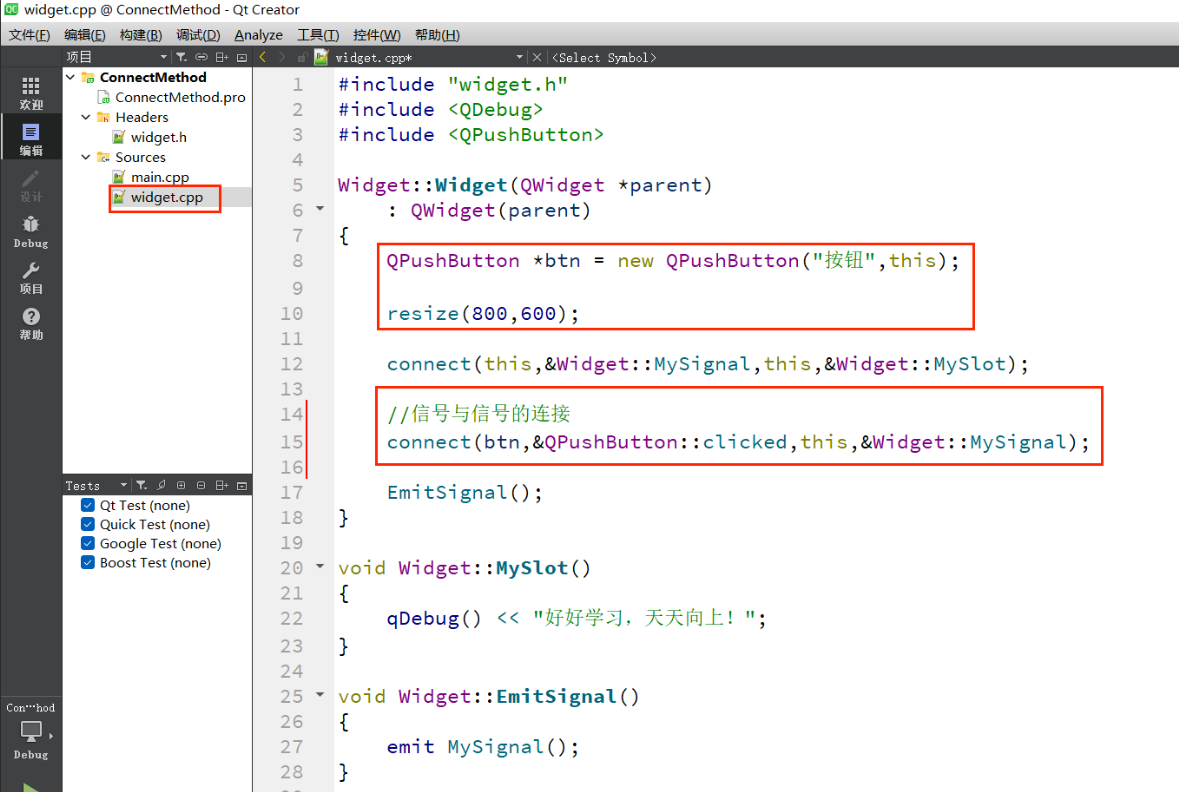Image resolution: width=1179 pixels, height=792 pixels.
Task: Close the widget.cpp document
Action: 537,57
